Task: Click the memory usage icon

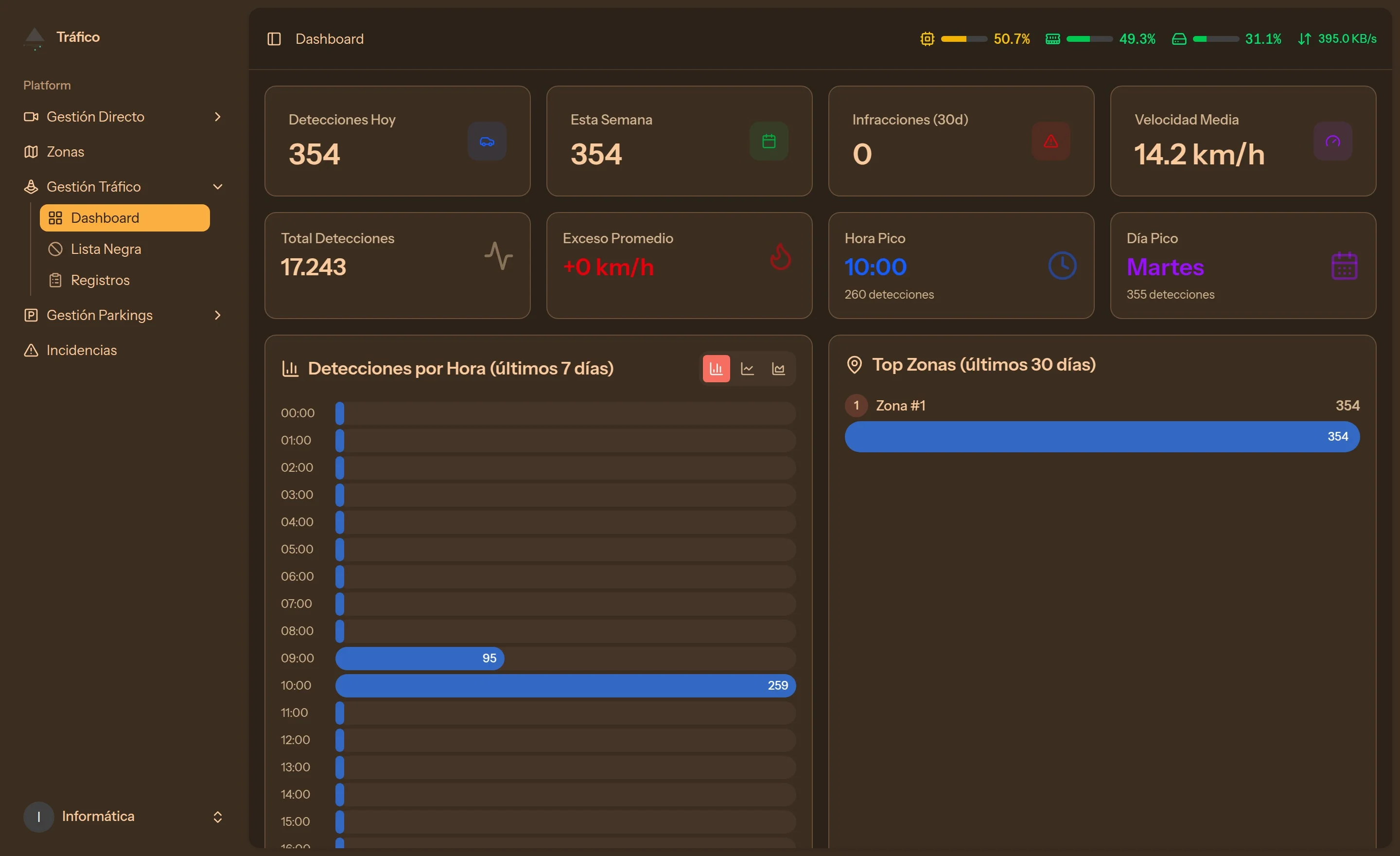Action: pyautogui.click(x=1052, y=38)
